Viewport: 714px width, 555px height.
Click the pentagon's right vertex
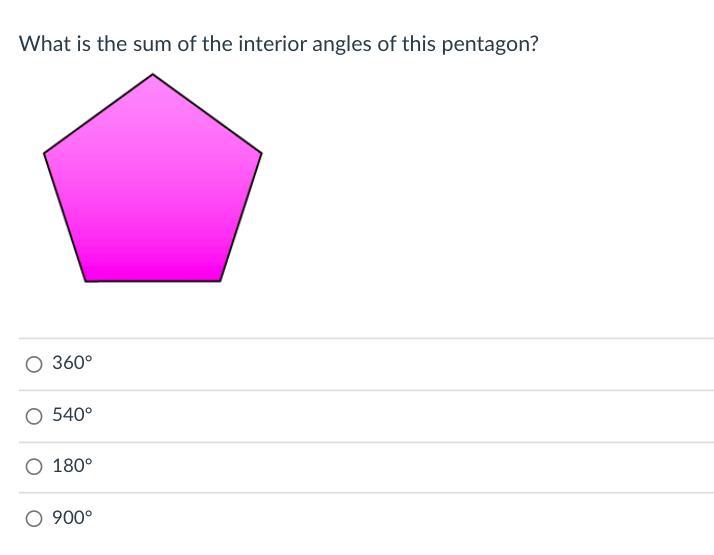tap(260, 153)
